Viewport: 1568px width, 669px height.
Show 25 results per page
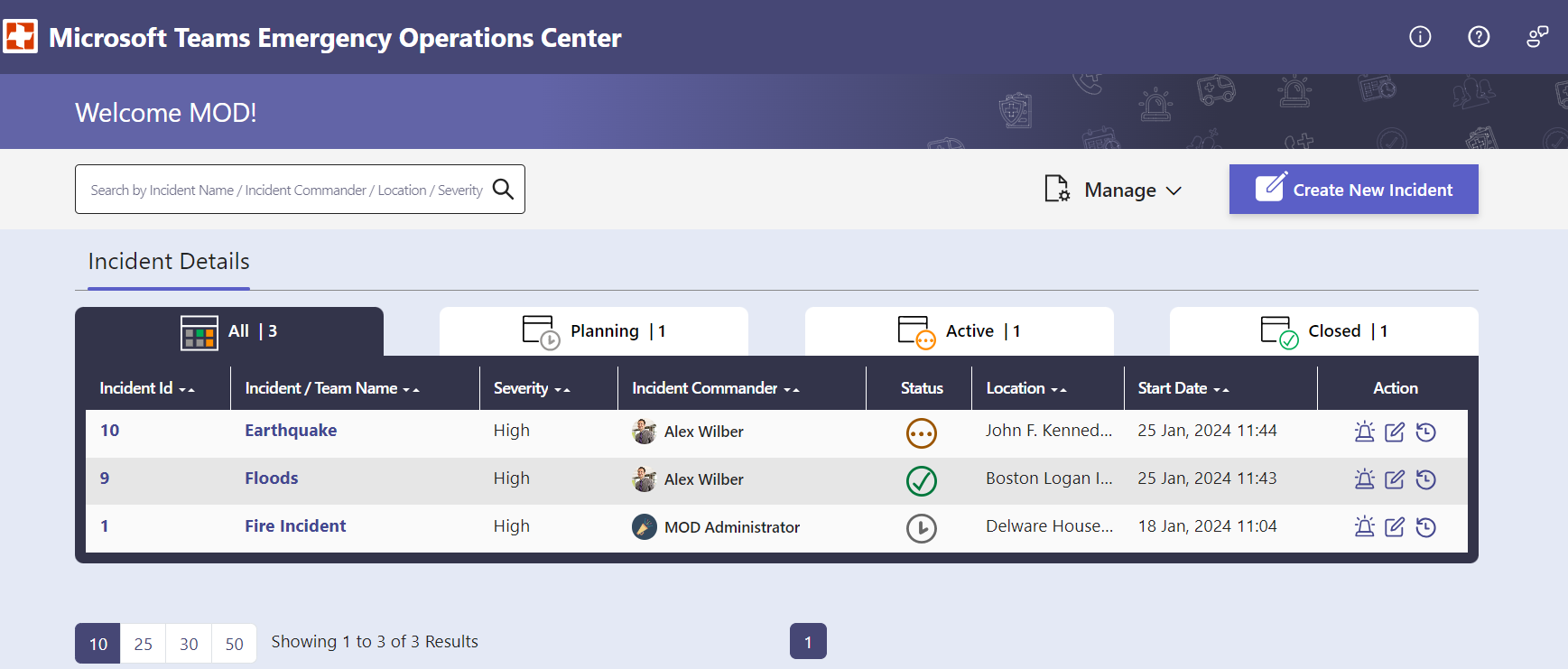(x=143, y=644)
